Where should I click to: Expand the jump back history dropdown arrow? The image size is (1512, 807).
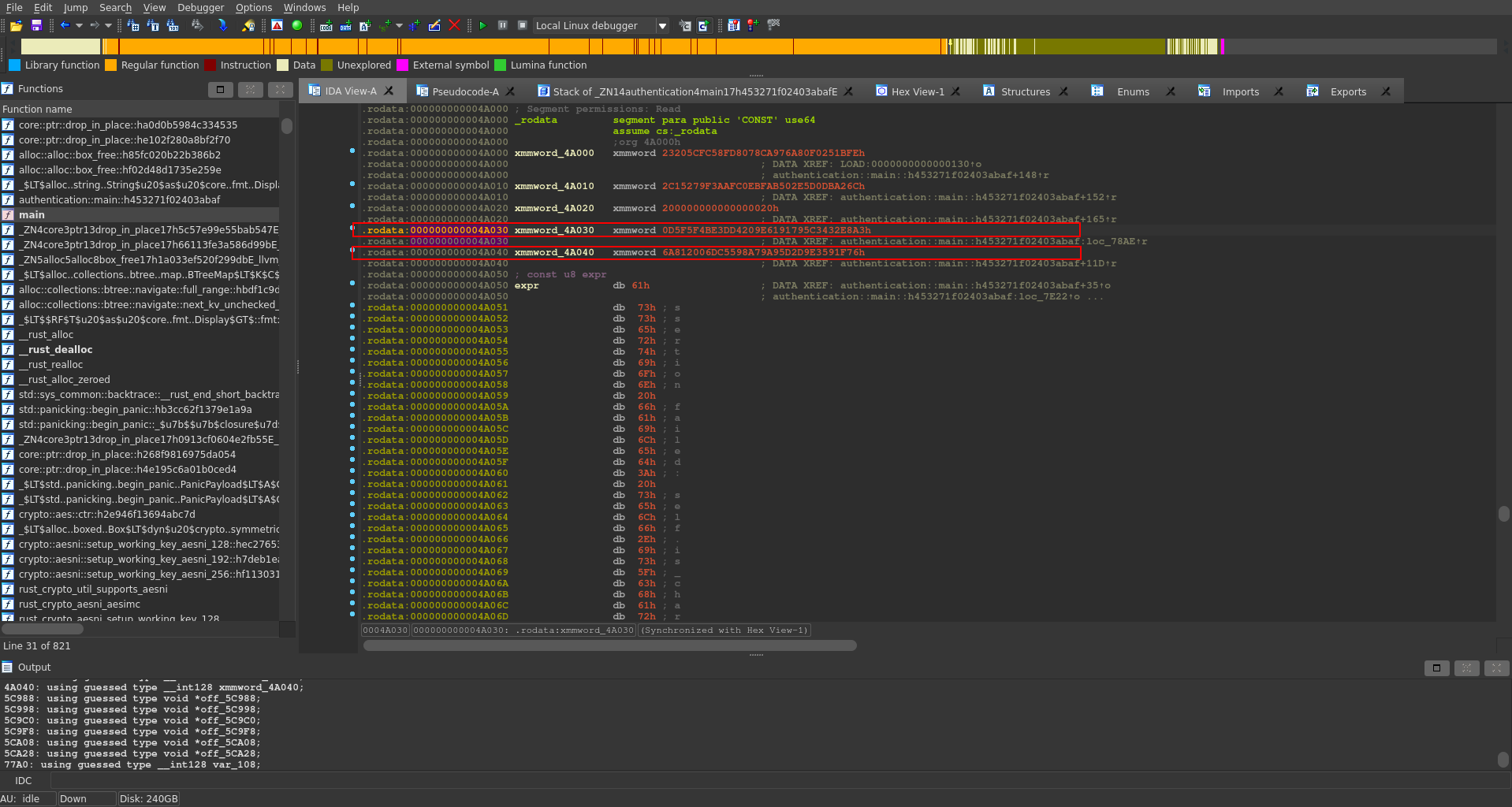[x=79, y=26]
